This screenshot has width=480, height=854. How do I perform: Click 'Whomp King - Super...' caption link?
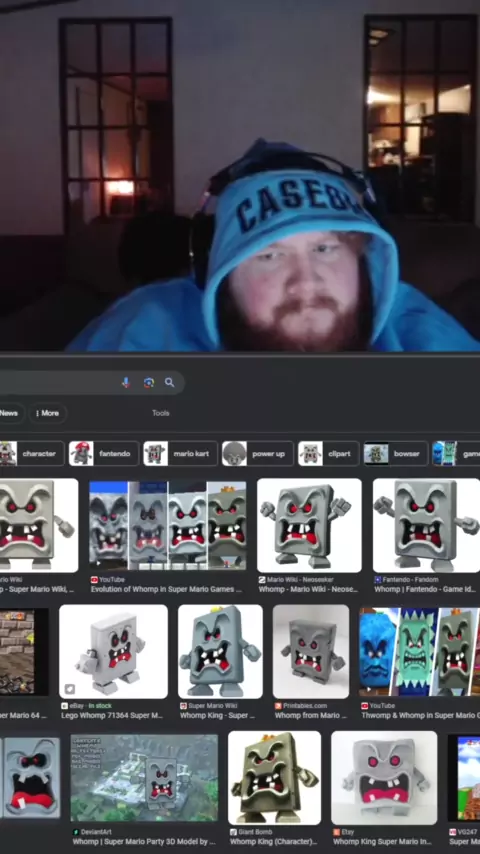(x=217, y=716)
